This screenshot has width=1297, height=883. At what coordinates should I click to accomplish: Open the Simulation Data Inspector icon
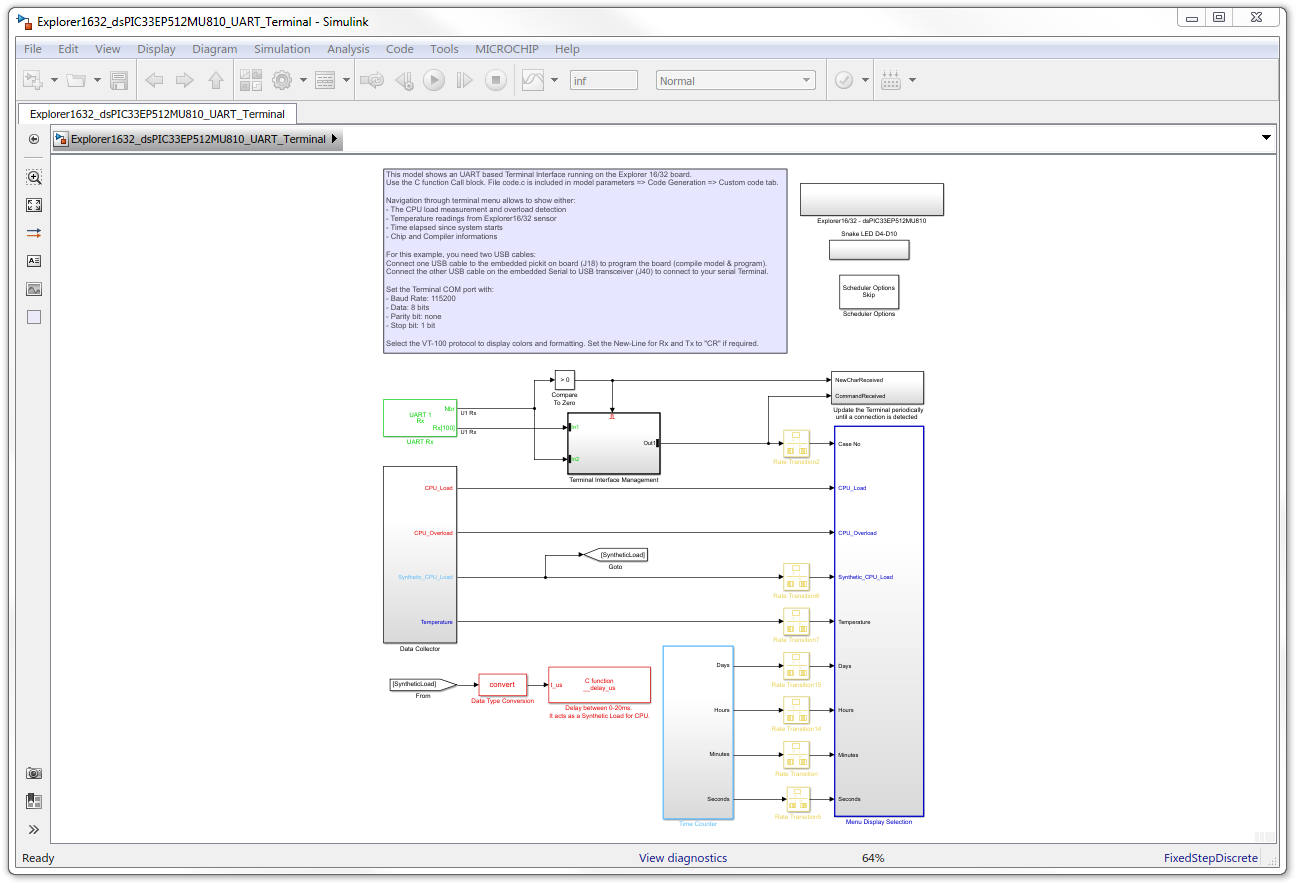click(532, 81)
